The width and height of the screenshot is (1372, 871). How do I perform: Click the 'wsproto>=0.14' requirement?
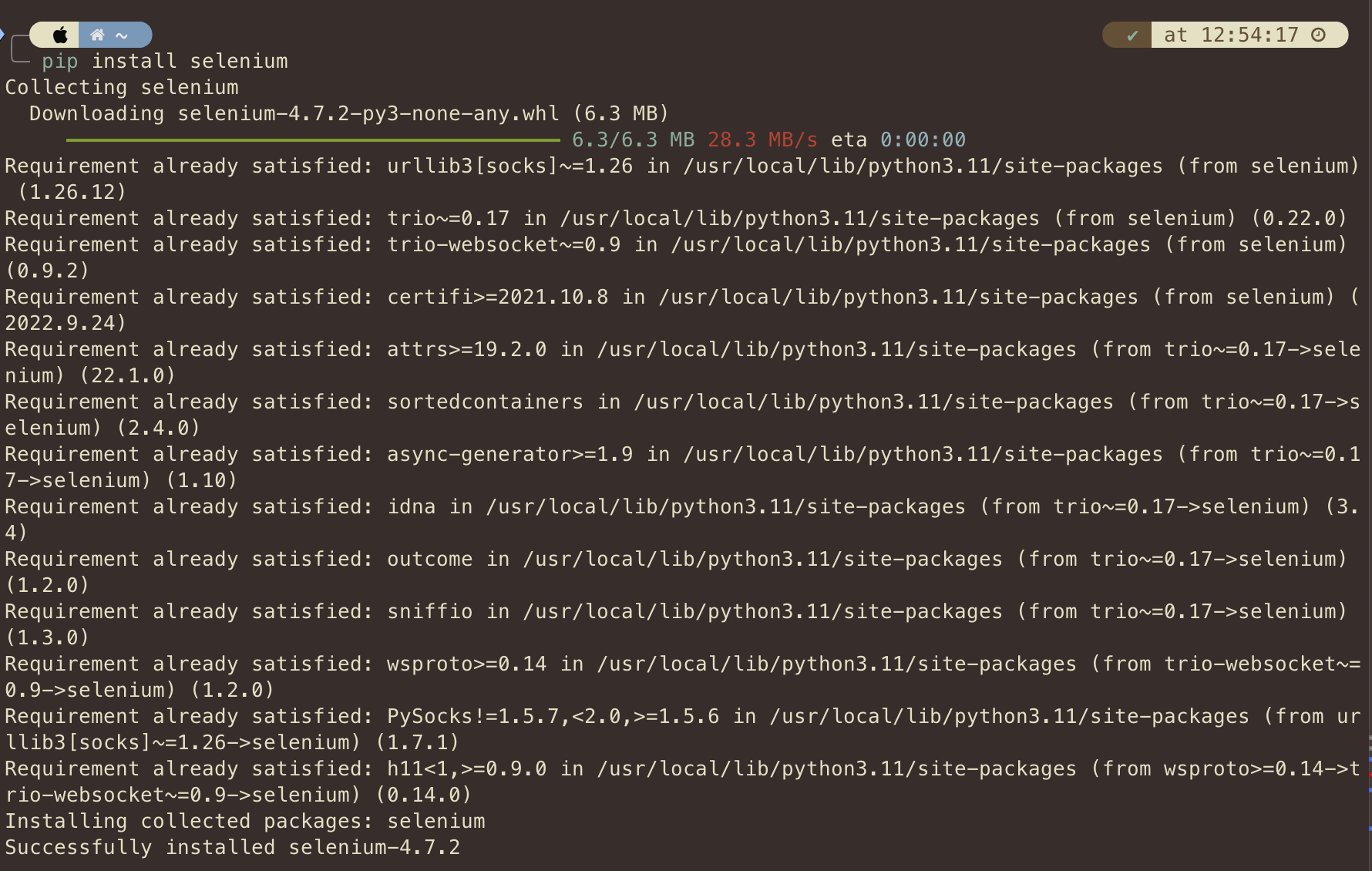pyautogui.click(x=466, y=664)
